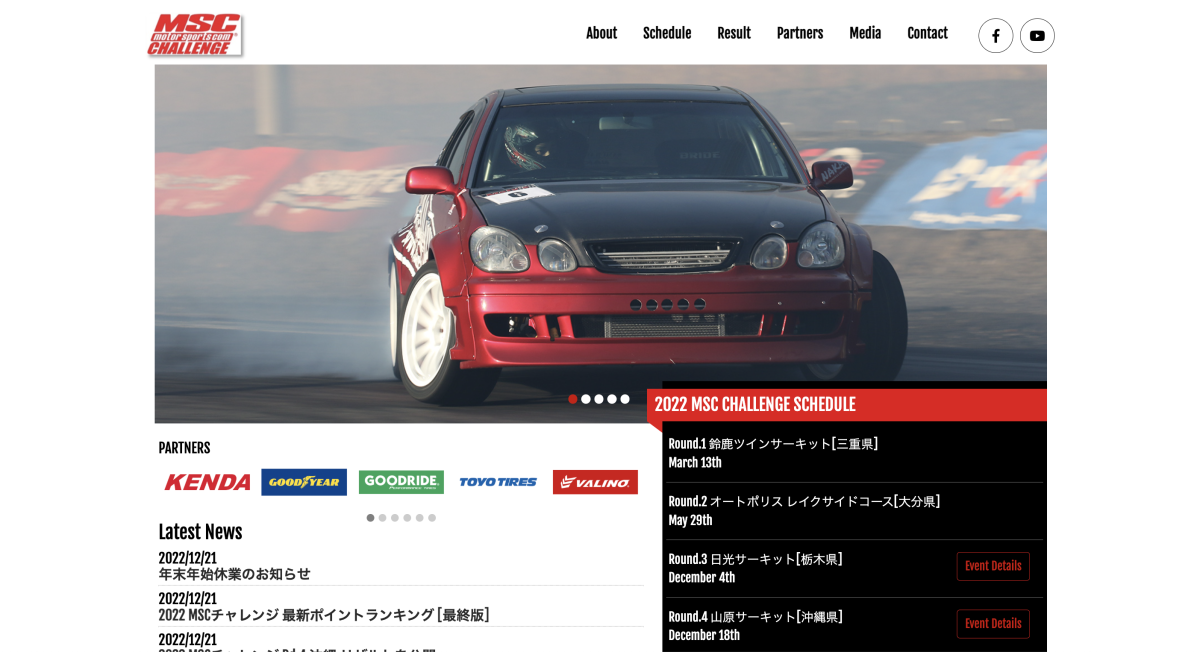This screenshot has height=652, width=1200.
Task: Select the third hero slider dot
Action: [599, 399]
